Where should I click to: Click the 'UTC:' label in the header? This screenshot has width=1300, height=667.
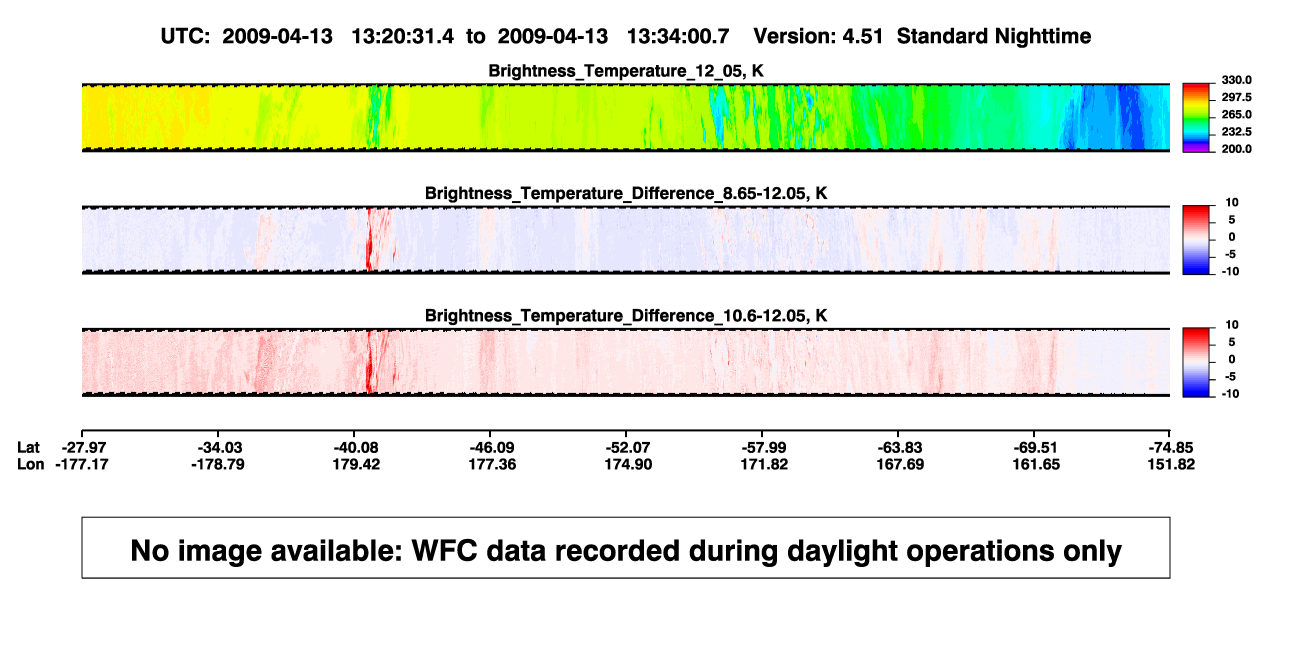[185, 36]
